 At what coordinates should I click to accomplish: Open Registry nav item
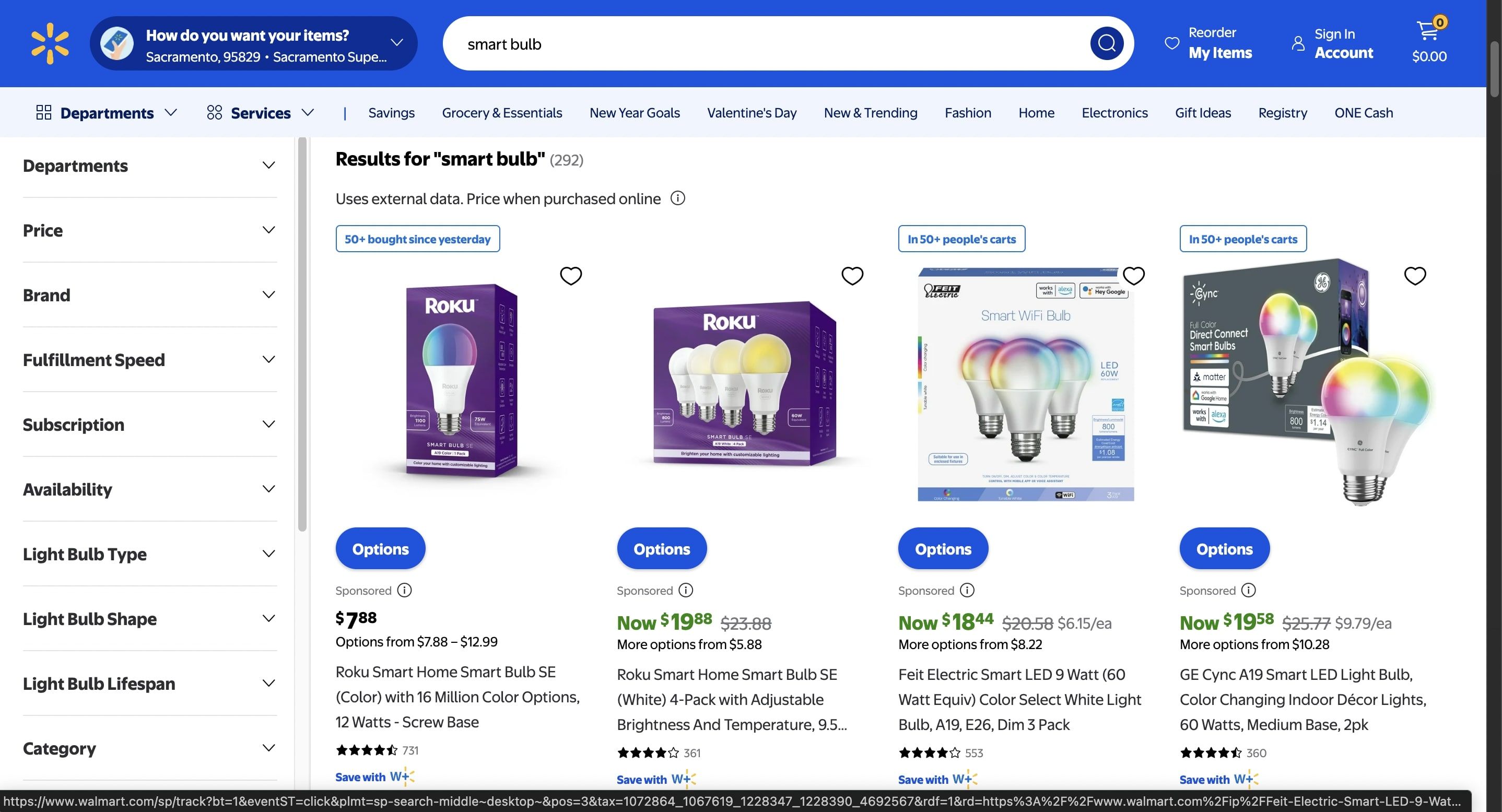(1282, 112)
